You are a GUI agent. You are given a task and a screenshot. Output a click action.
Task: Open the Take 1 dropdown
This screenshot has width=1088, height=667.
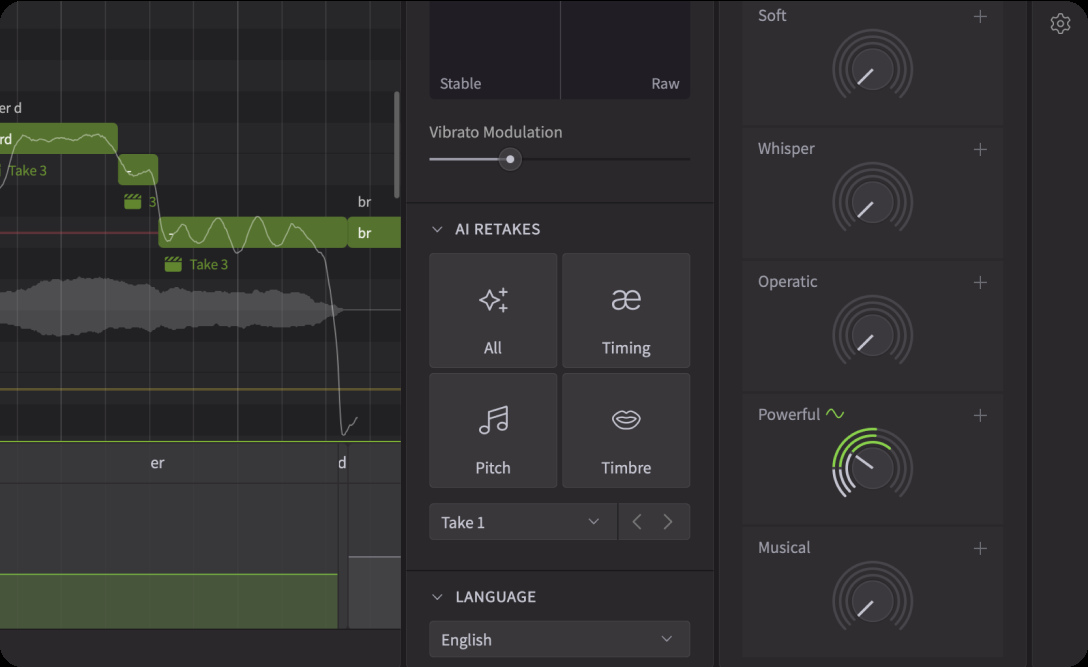pyautogui.click(x=522, y=521)
